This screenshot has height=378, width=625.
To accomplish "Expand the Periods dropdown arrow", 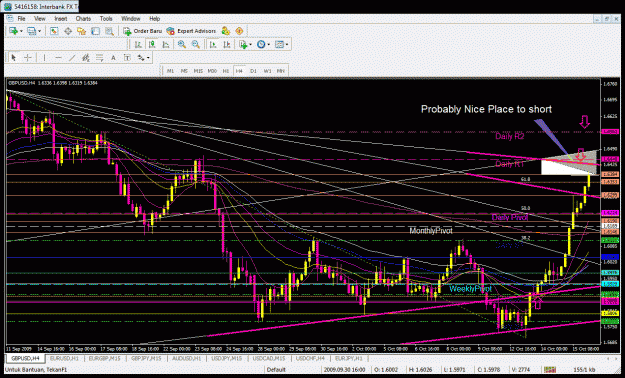I will pyautogui.click(x=269, y=44).
